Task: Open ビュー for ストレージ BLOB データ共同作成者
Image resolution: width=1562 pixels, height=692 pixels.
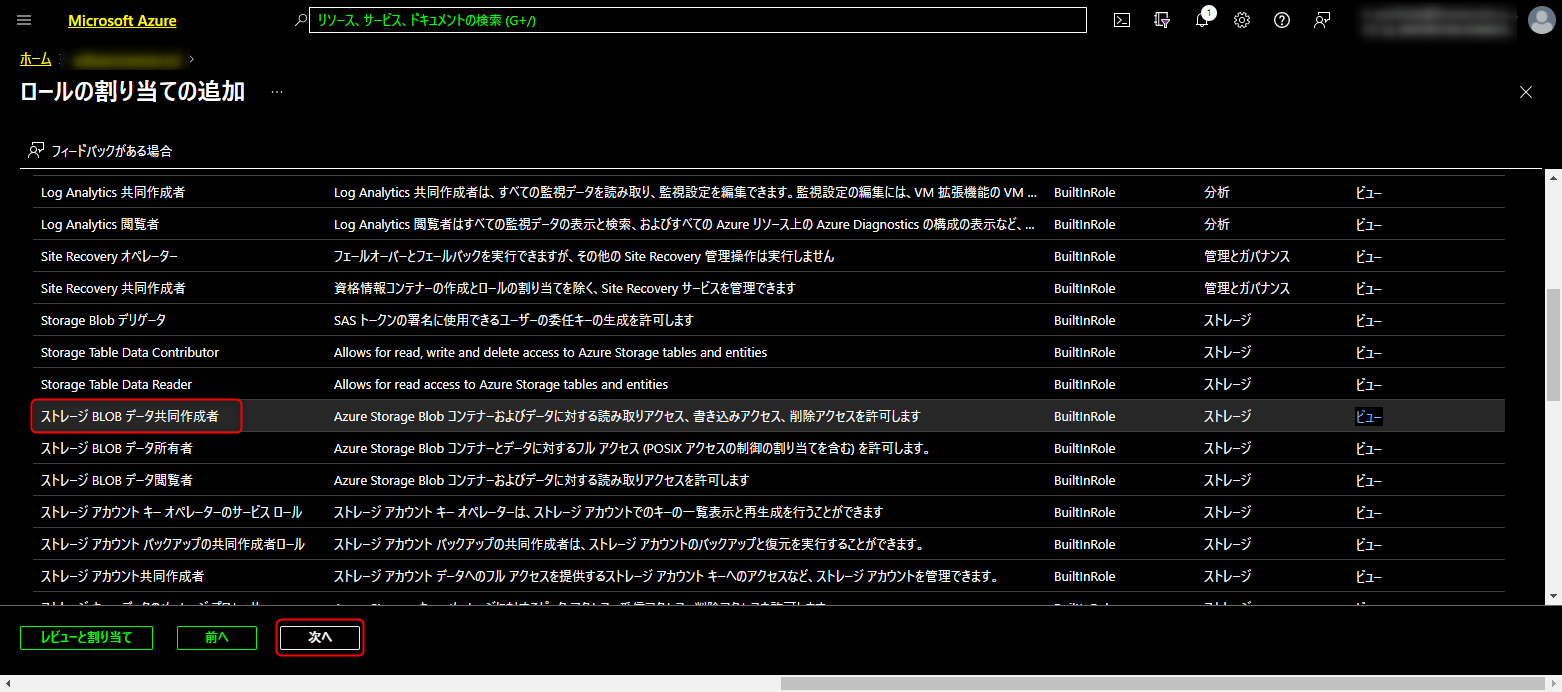Action: click(1369, 416)
